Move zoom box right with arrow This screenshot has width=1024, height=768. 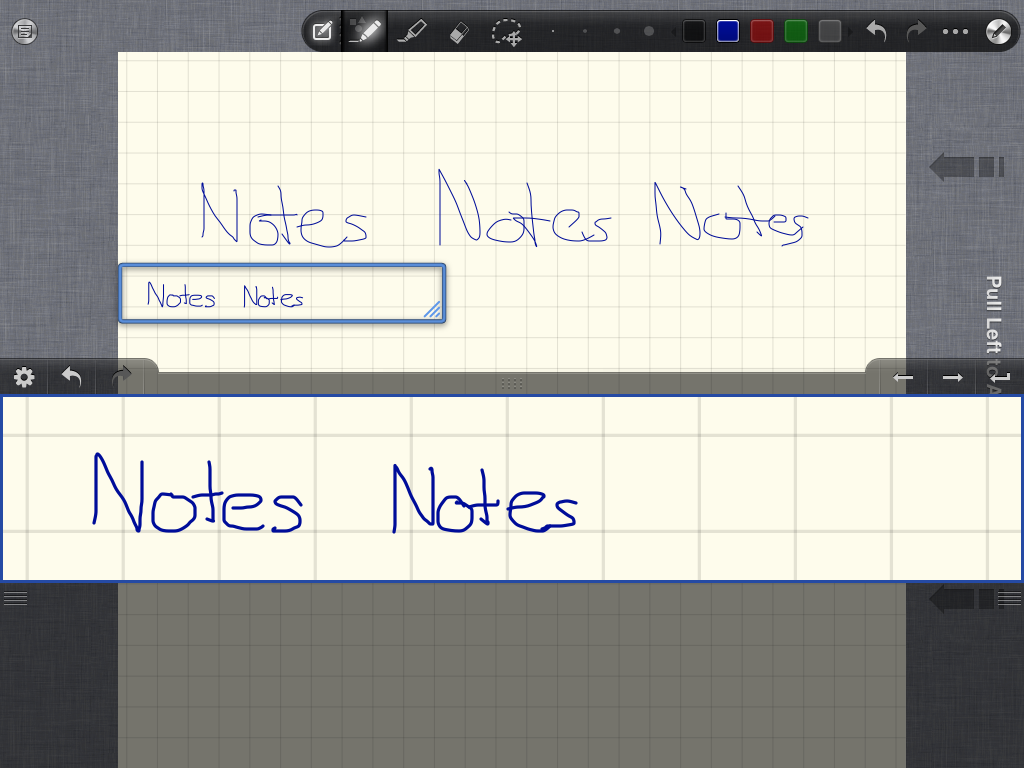pos(953,377)
